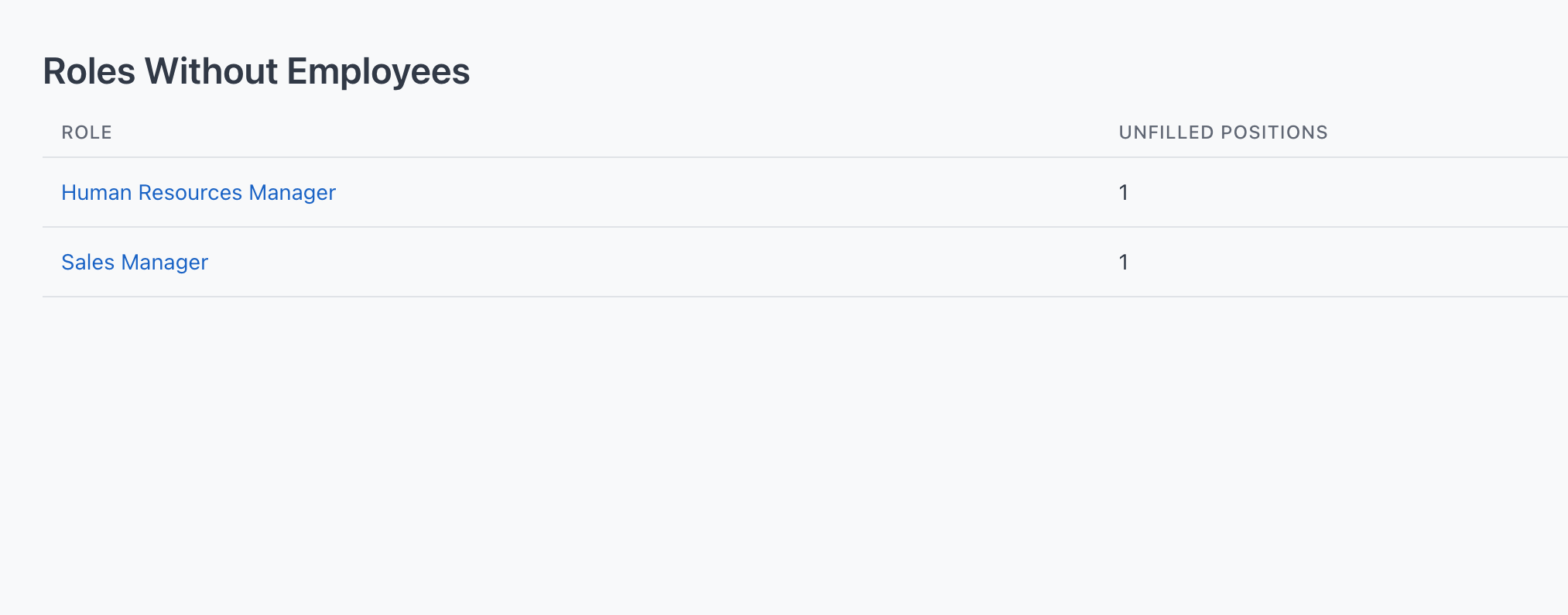Click the unfilled count for Human Resources Manager

point(1124,192)
